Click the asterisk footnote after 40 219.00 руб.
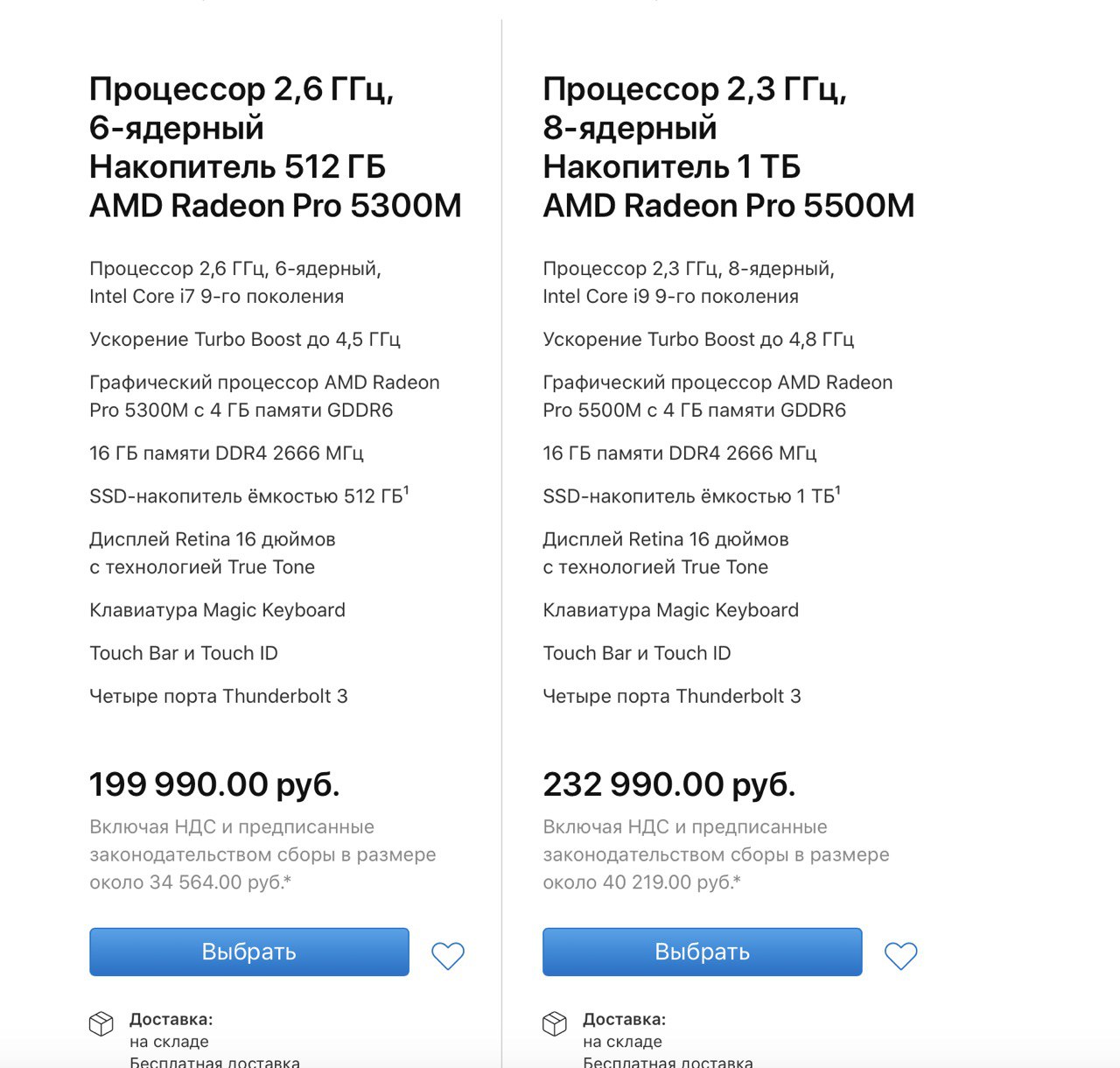This screenshot has height=1068, width=1120. 737,880
